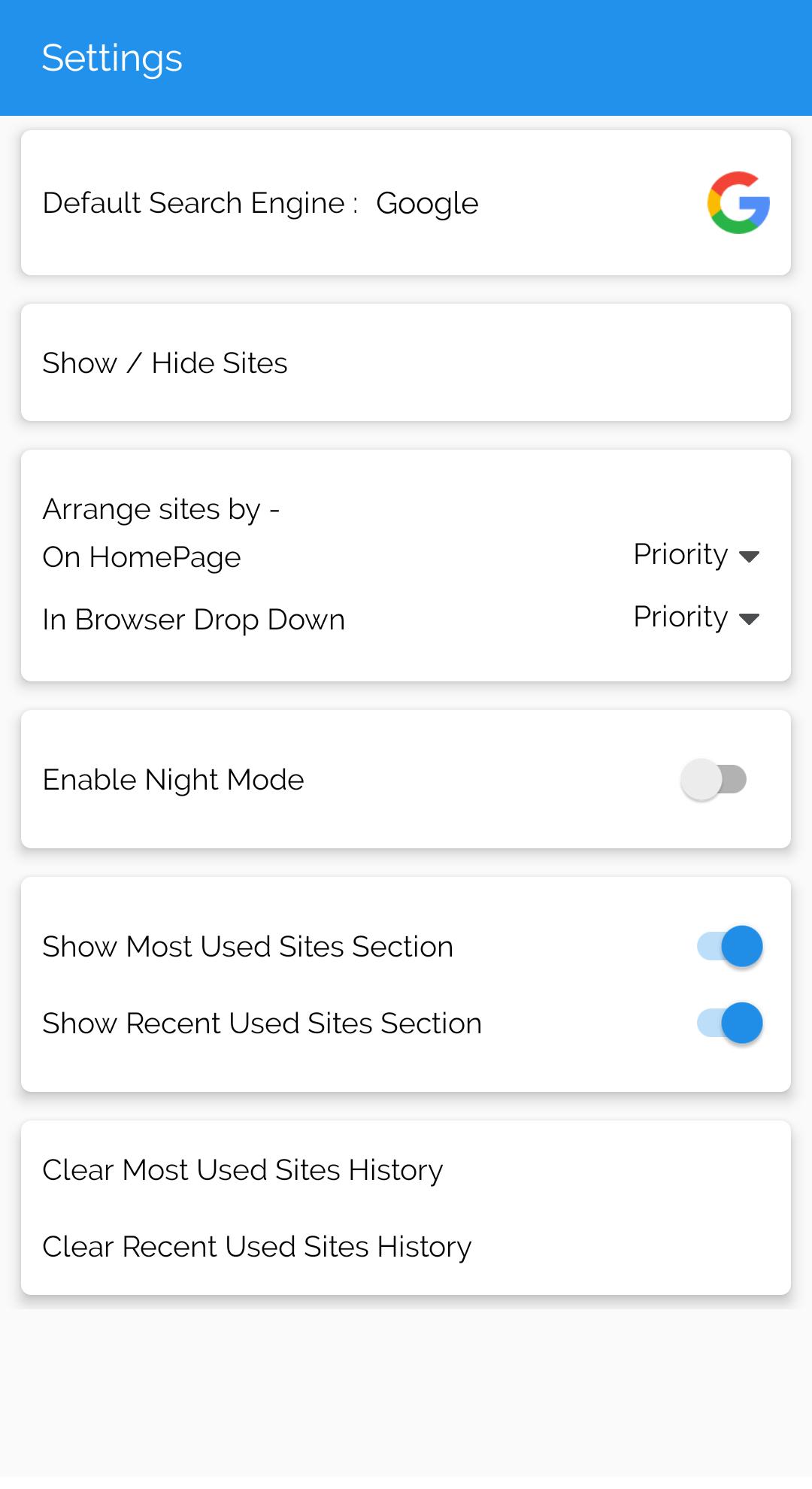The height and width of the screenshot is (1489, 812).
Task: Clear Most Used Sites History
Action: pos(242,1170)
